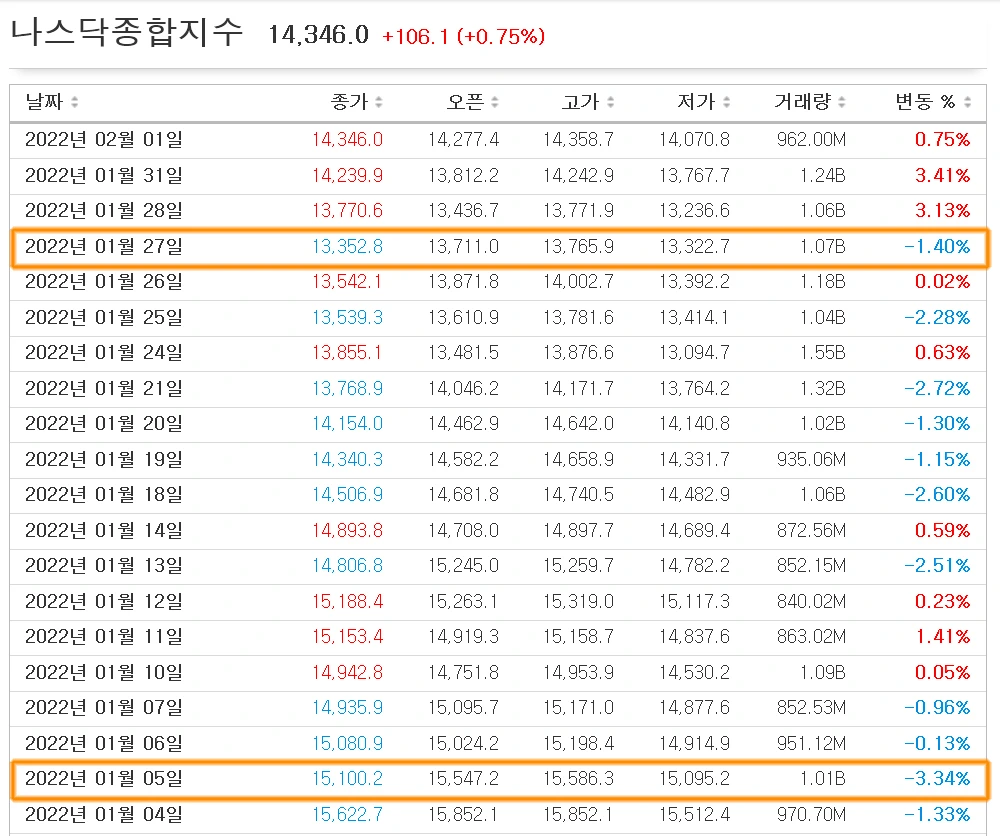Click closing price 13,352.8

[x=348, y=246]
